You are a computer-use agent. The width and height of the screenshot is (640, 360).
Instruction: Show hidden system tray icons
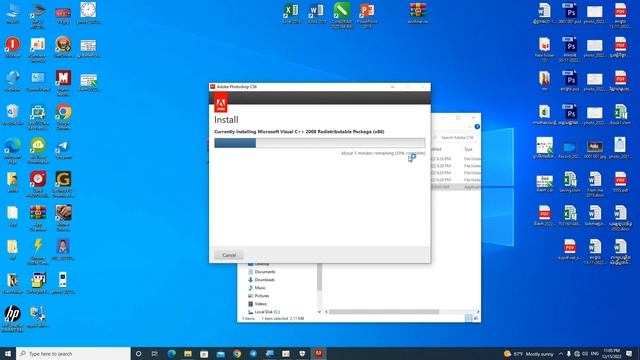(x=561, y=353)
